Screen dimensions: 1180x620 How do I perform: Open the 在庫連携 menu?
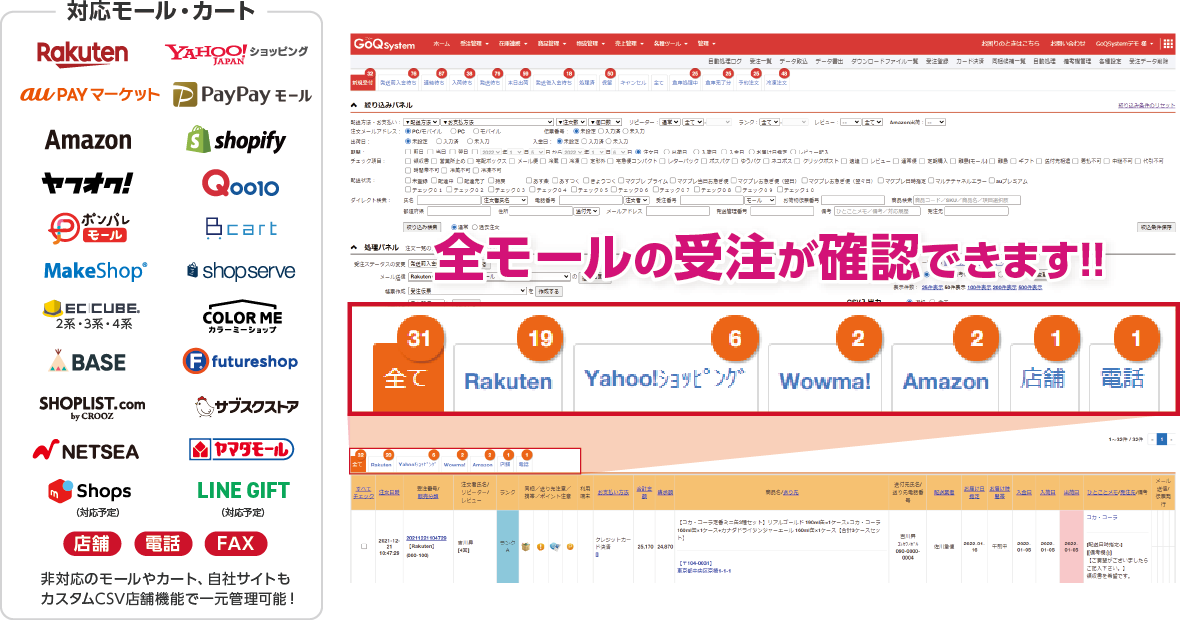coord(512,44)
